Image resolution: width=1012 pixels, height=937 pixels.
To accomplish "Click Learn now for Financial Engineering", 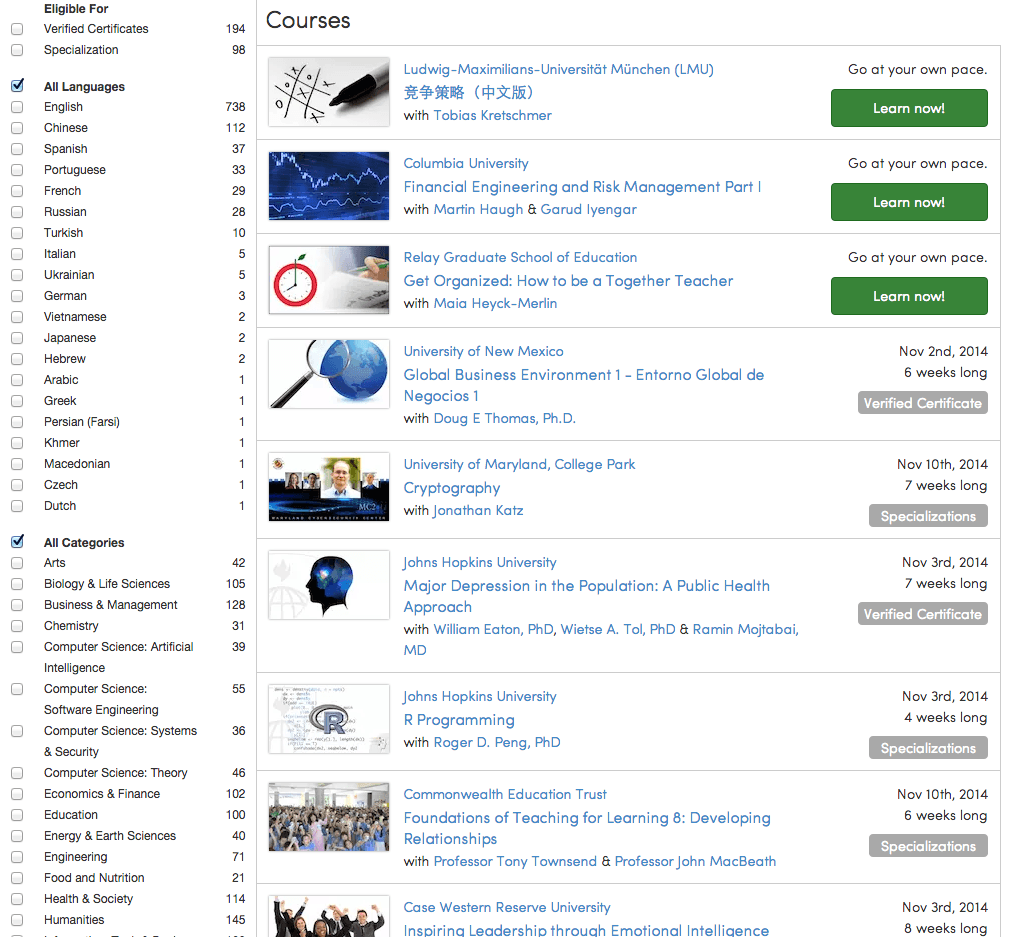I will click(909, 202).
